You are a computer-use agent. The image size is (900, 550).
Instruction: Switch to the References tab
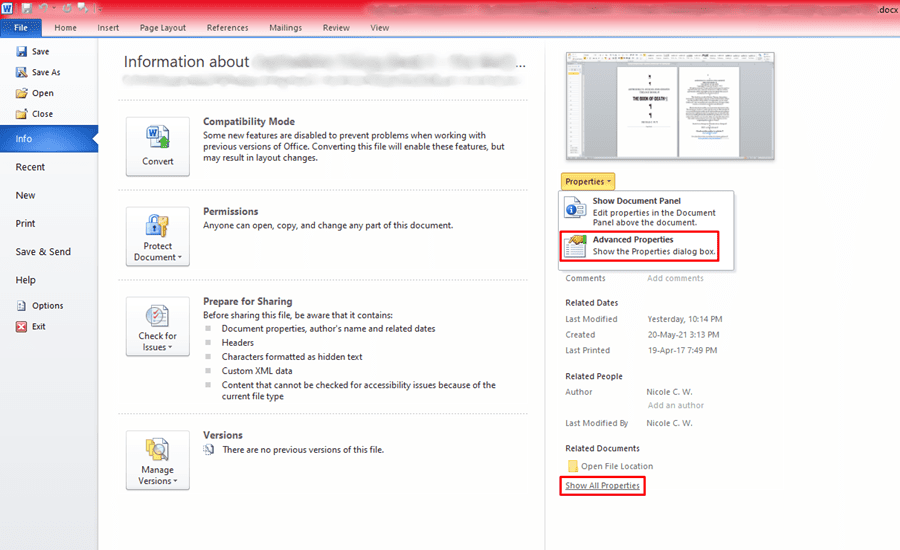pyautogui.click(x=227, y=28)
